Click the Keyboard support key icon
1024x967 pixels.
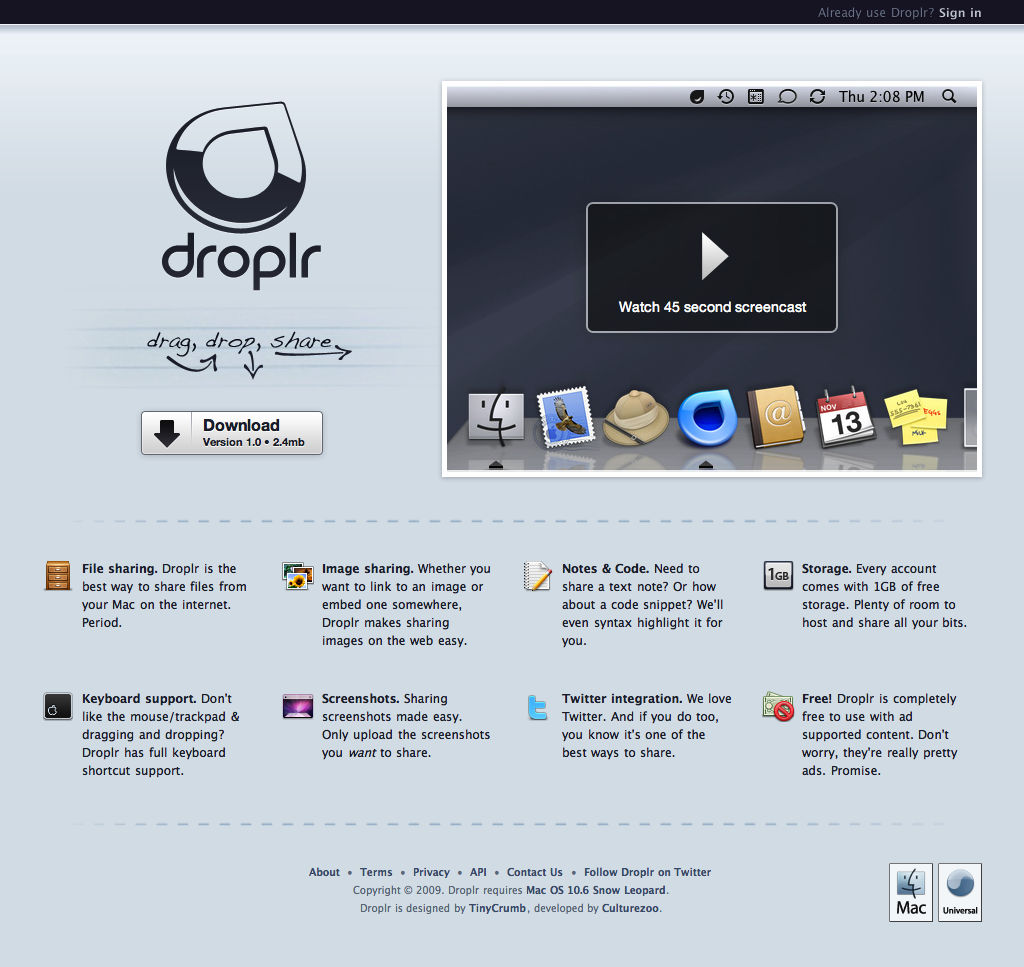tap(57, 706)
